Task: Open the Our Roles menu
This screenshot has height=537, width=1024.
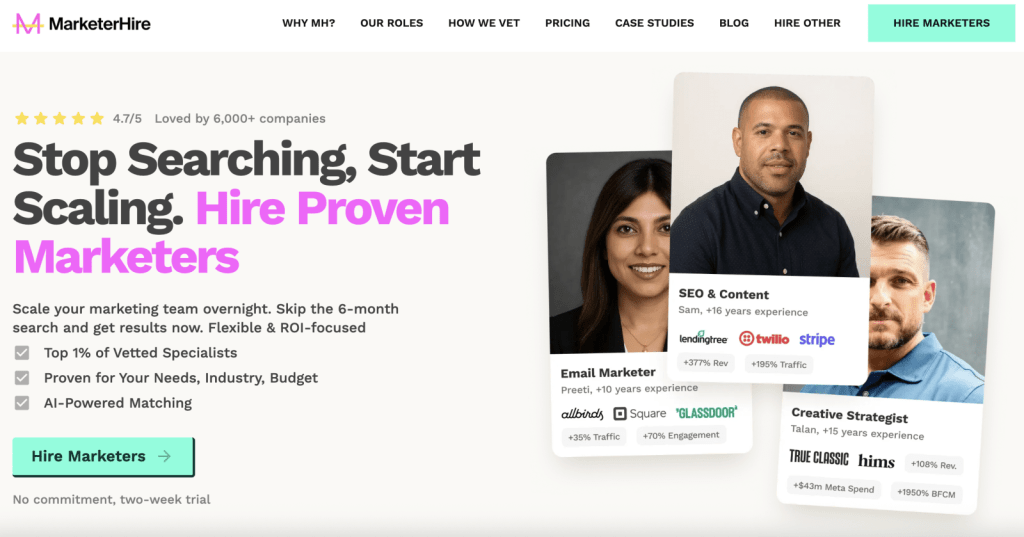Action: 392,23
